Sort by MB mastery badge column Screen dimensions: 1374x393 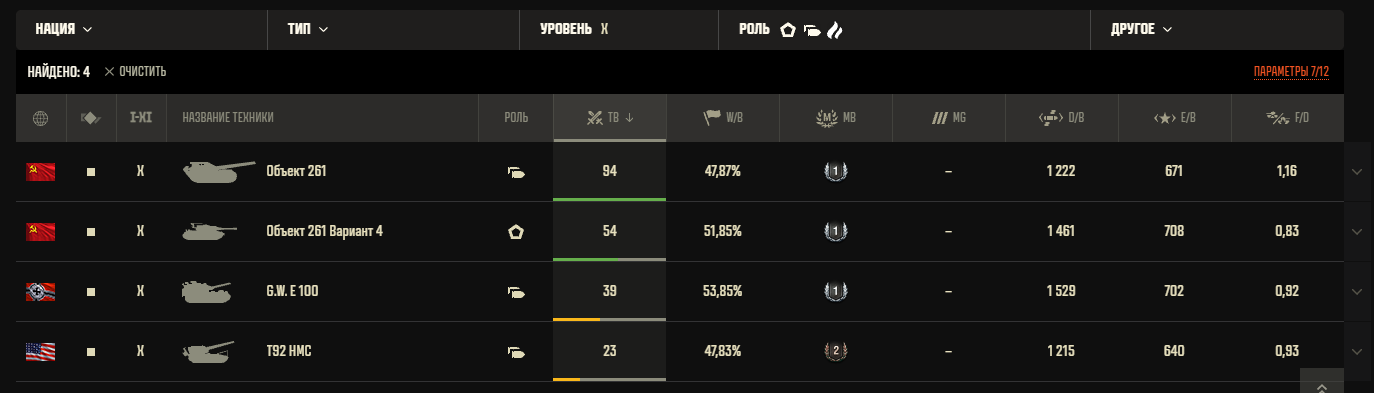[x=836, y=118]
